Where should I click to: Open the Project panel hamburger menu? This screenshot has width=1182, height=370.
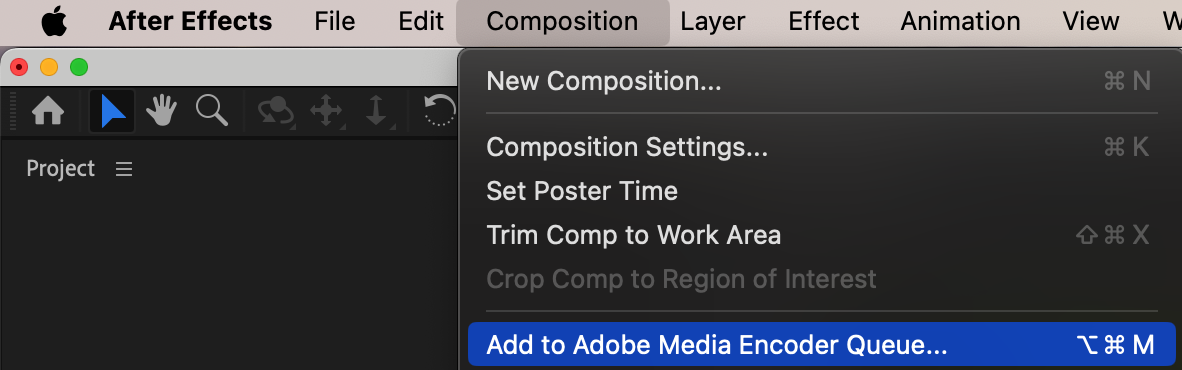click(124, 169)
